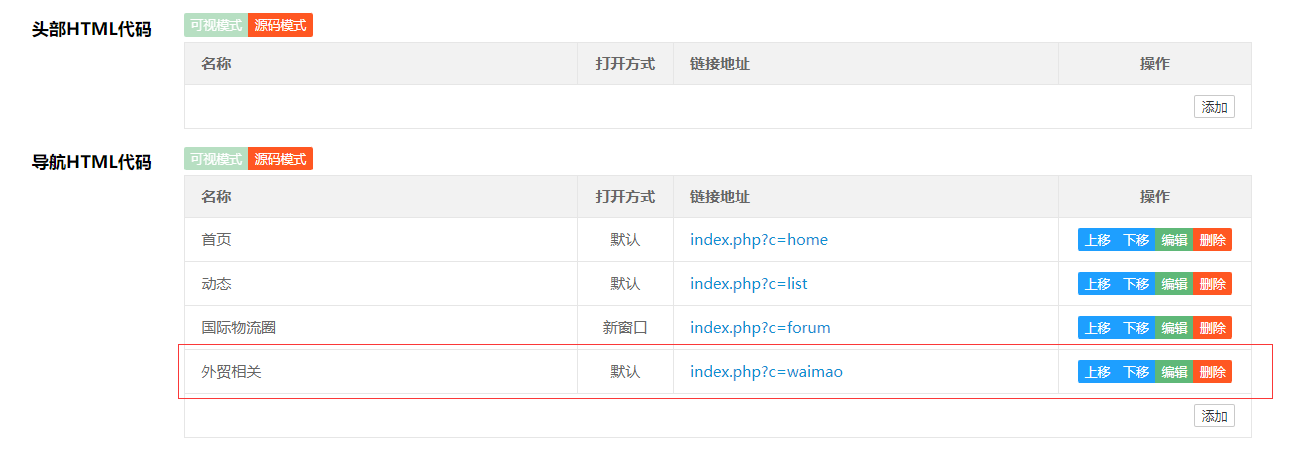This screenshot has height=450, width=1293.
Task: Open the index.php?c=home link
Action: coord(759,240)
